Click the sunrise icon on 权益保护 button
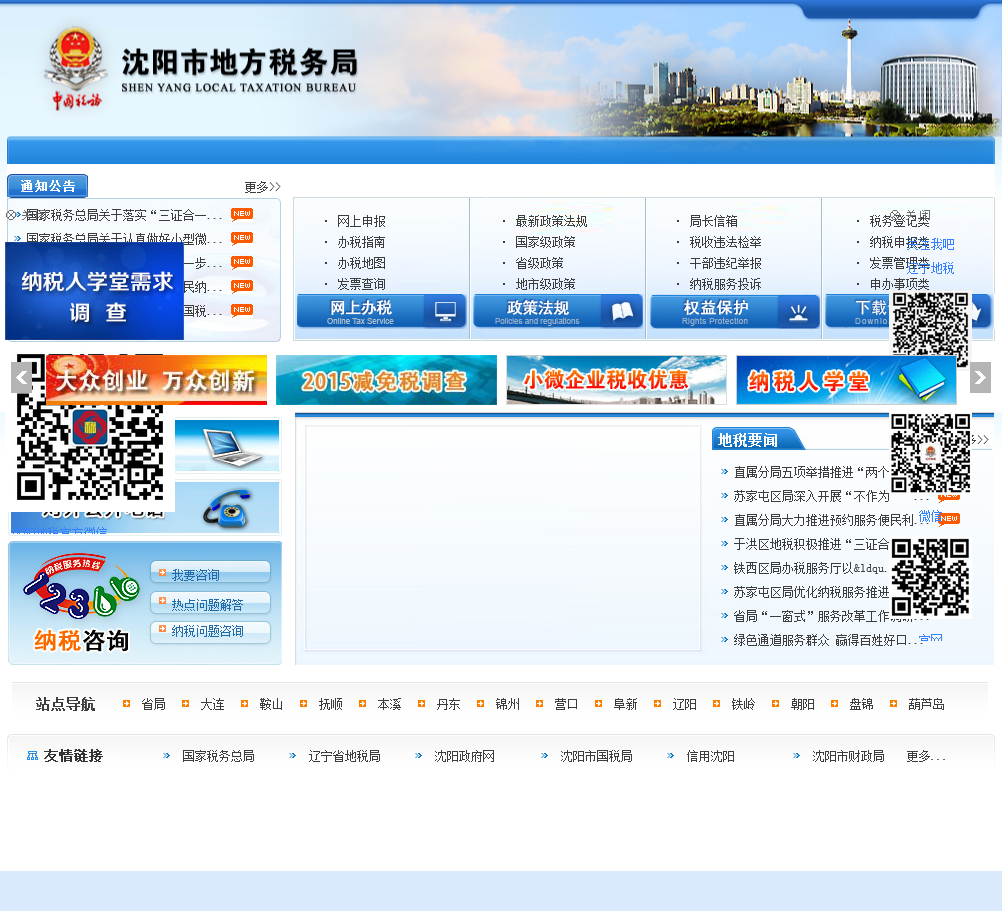1002x911 pixels. click(x=798, y=312)
